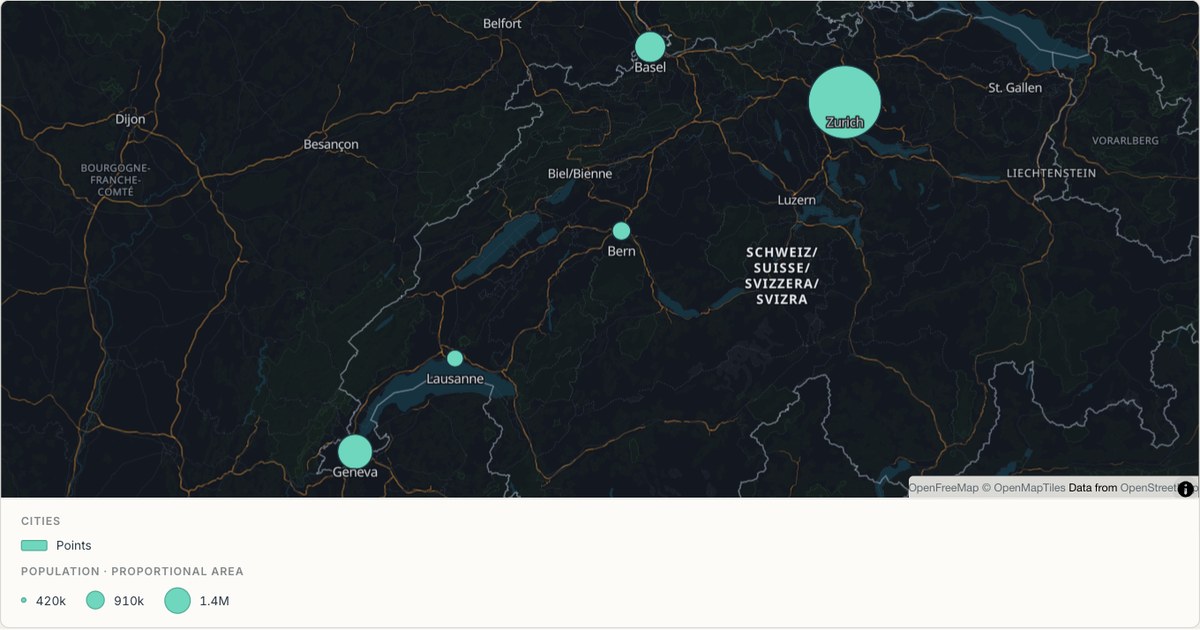Click the '910k' legend value
Image resolution: width=1200 pixels, height=630 pixels.
[129, 601]
